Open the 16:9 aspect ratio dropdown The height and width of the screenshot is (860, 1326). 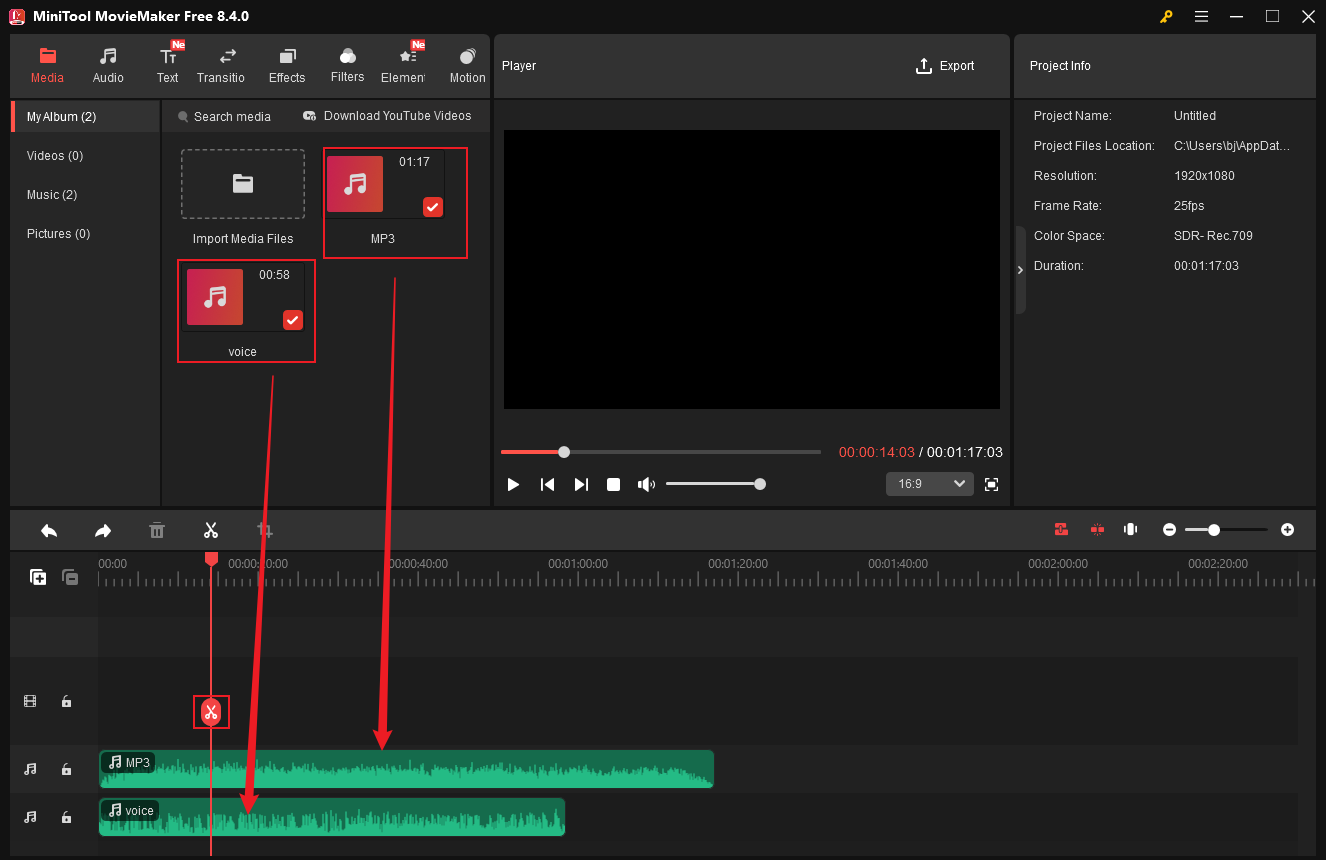tap(929, 483)
